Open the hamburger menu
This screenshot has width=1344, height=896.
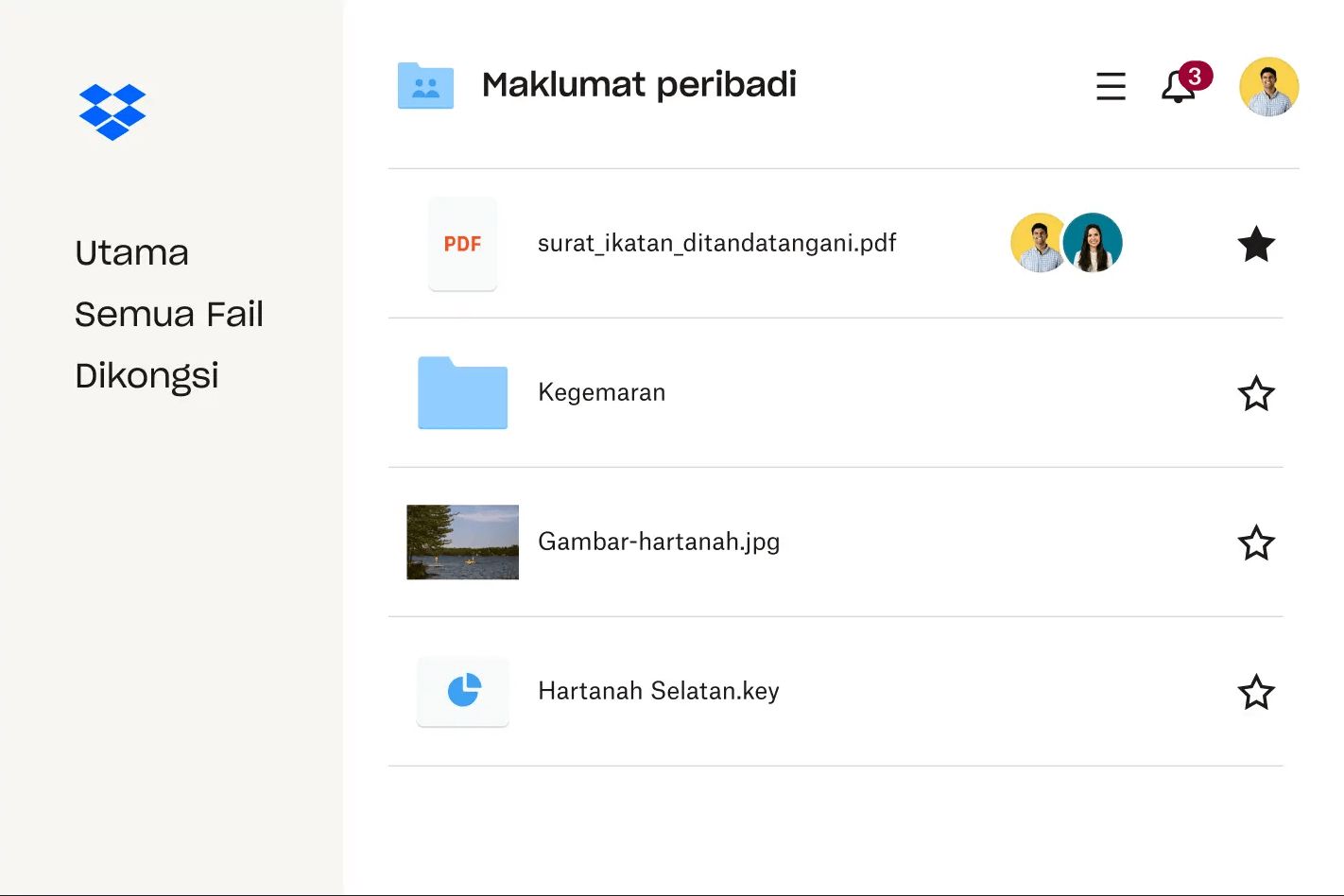1111,86
